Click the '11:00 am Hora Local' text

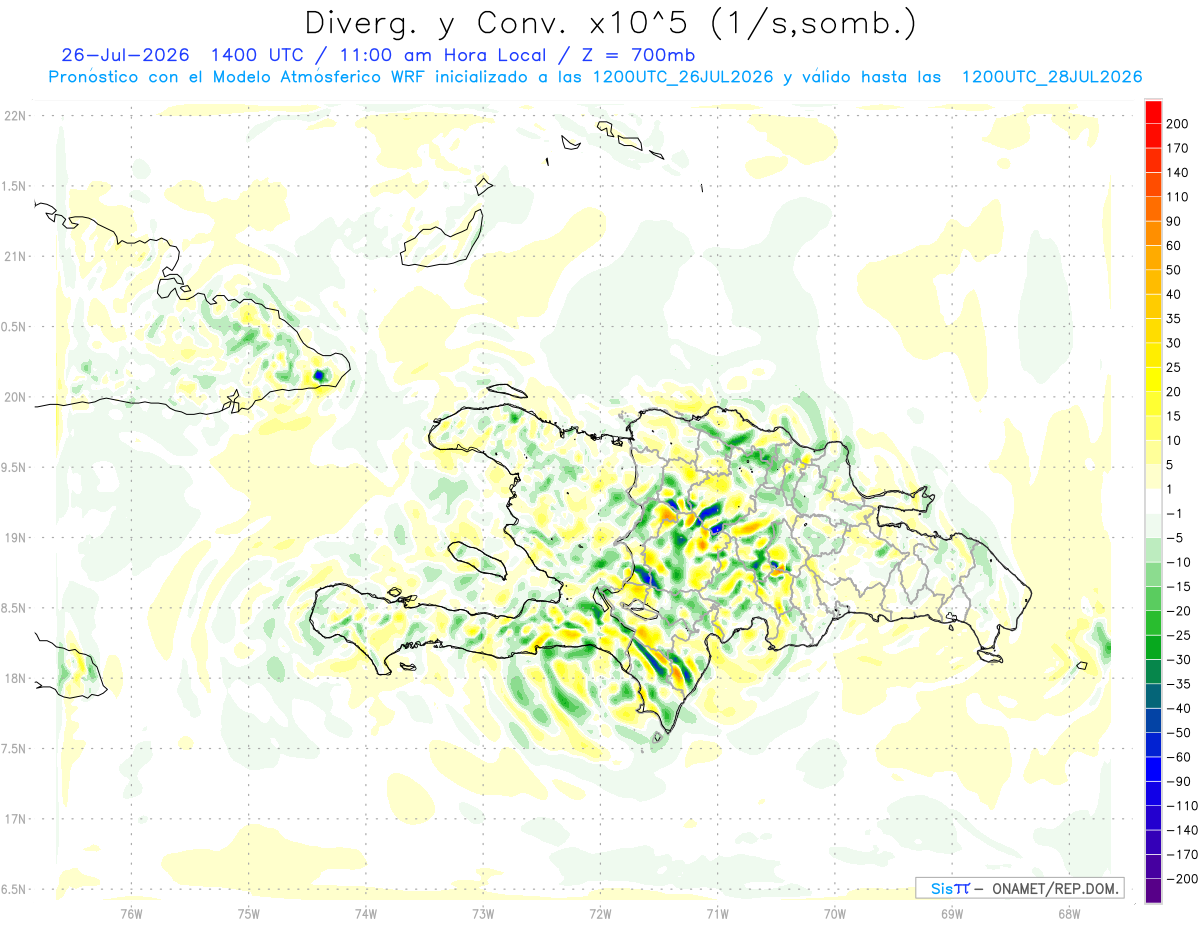(x=445, y=55)
